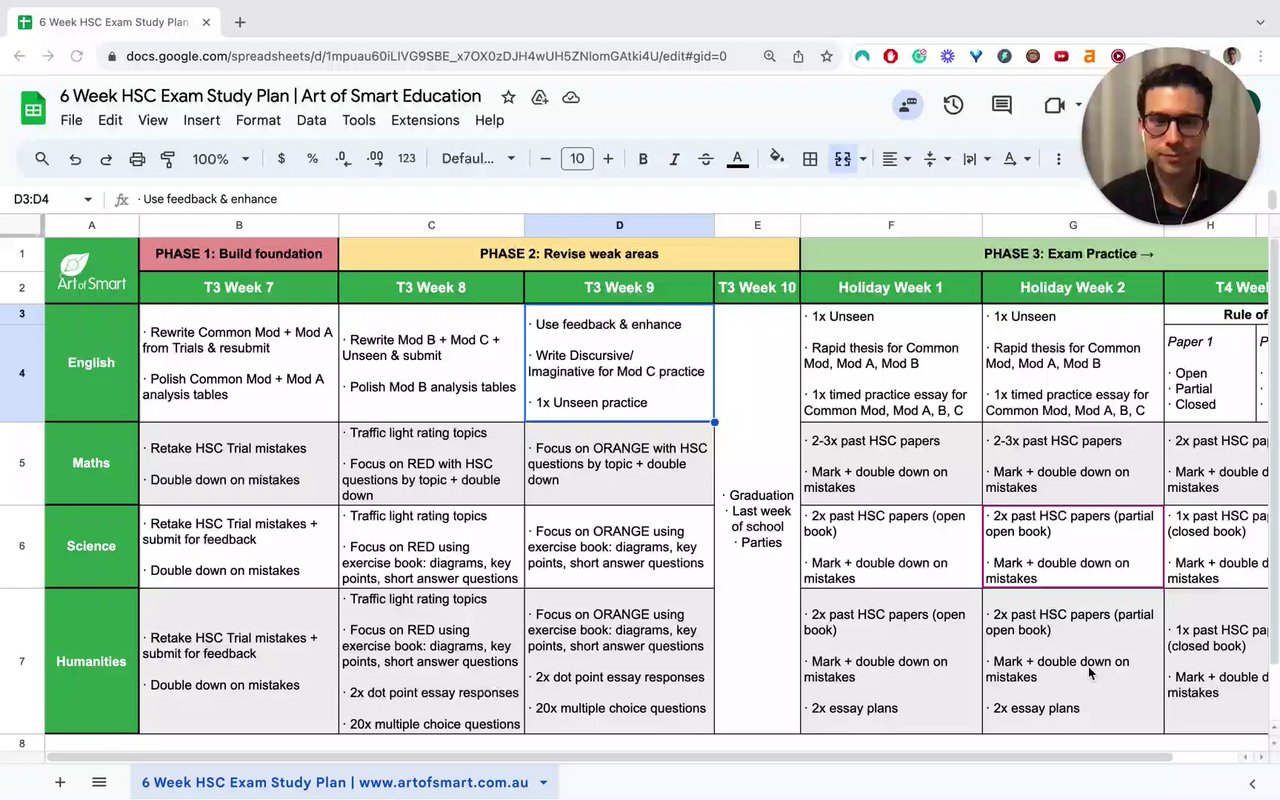Click the font size field
This screenshot has height=800, width=1280.
click(x=577, y=159)
